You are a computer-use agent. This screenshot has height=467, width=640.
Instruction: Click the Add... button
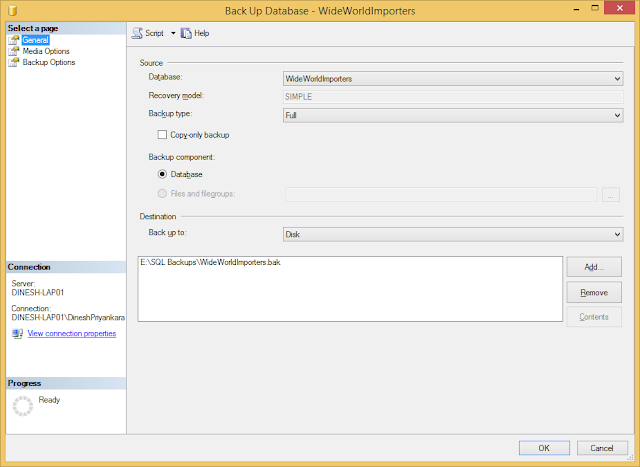594,267
